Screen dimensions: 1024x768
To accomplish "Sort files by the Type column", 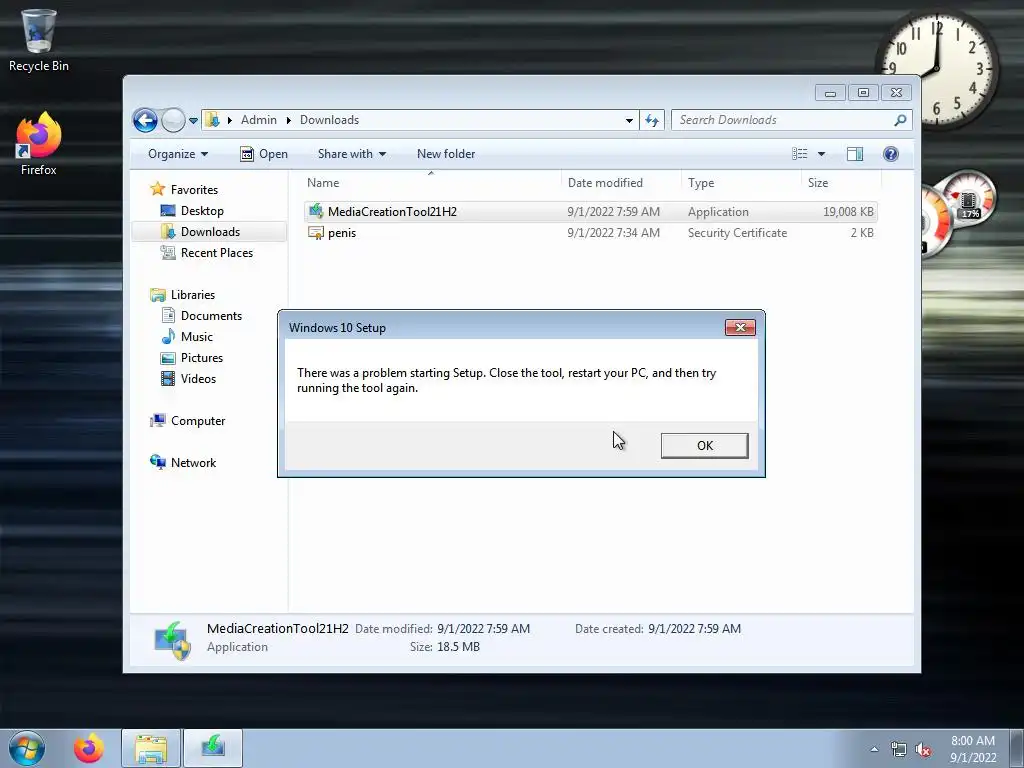I will pyautogui.click(x=741, y=183).
